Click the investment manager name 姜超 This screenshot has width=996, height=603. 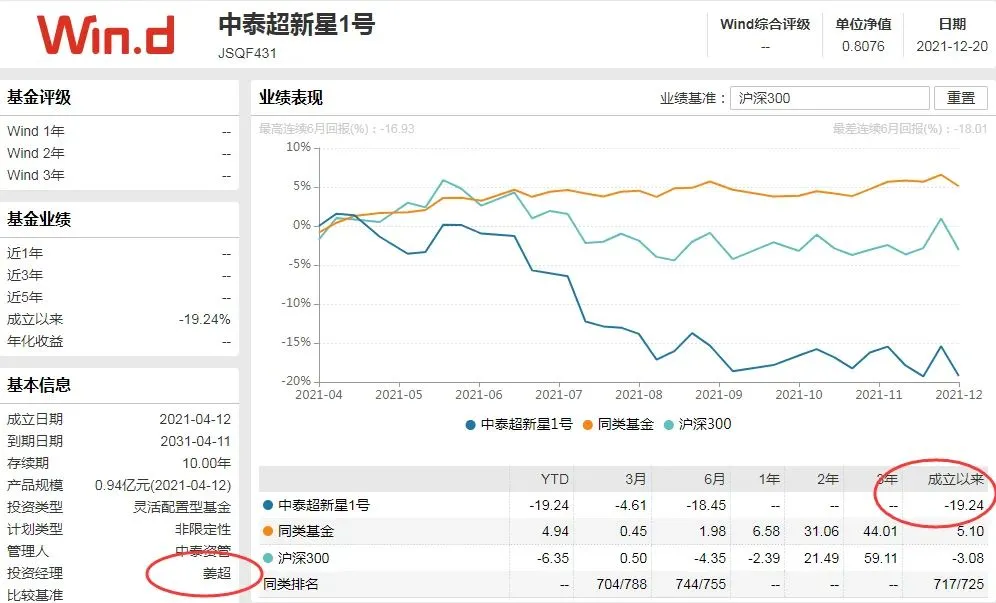(x=217, y=573)
